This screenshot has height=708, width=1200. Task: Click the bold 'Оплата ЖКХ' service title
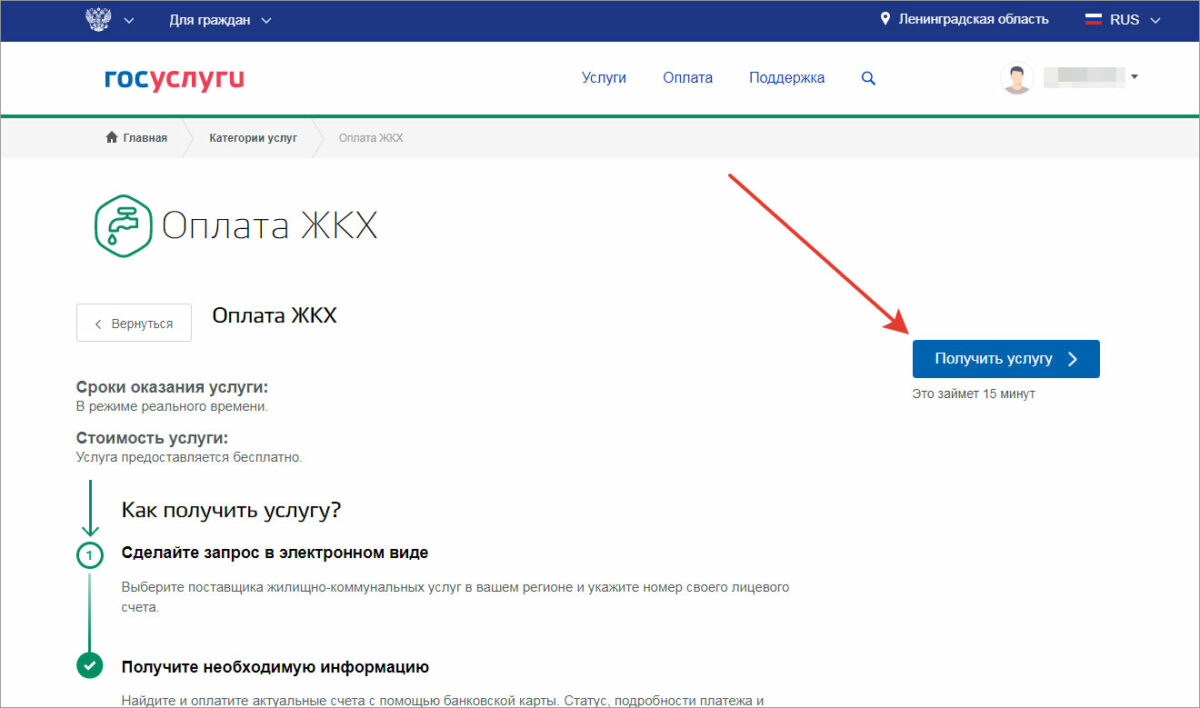tap(275, 315)
